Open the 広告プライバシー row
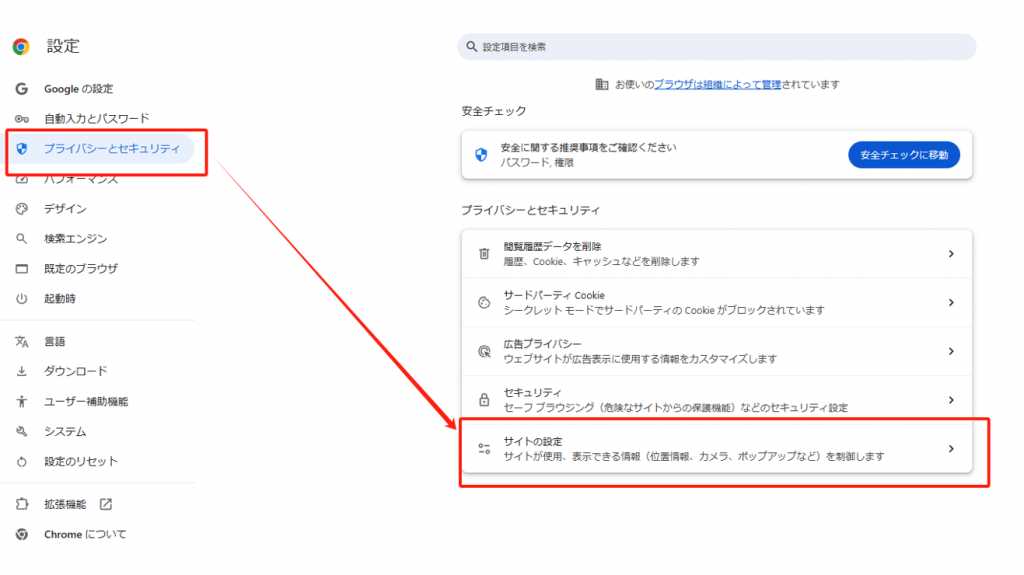 click(716, 352)
